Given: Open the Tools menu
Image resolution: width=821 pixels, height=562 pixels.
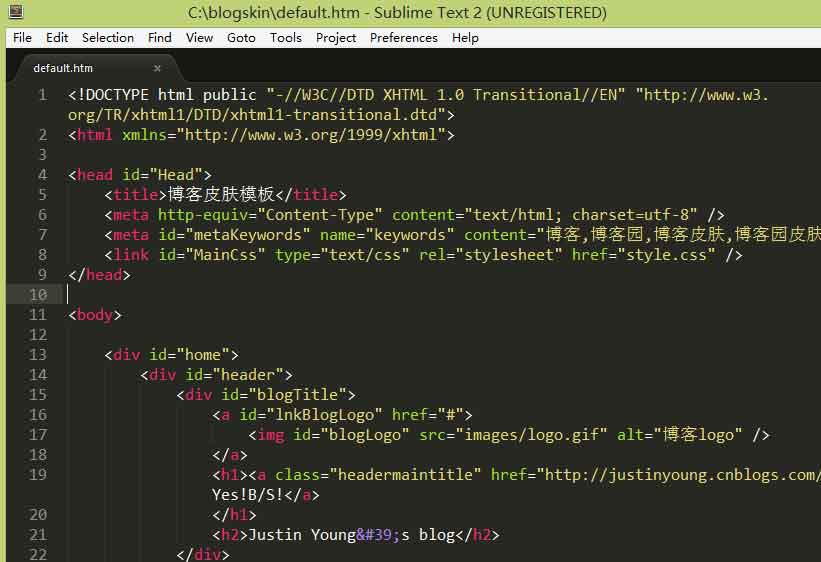Looking at the screenshot, I should (286, 38).
